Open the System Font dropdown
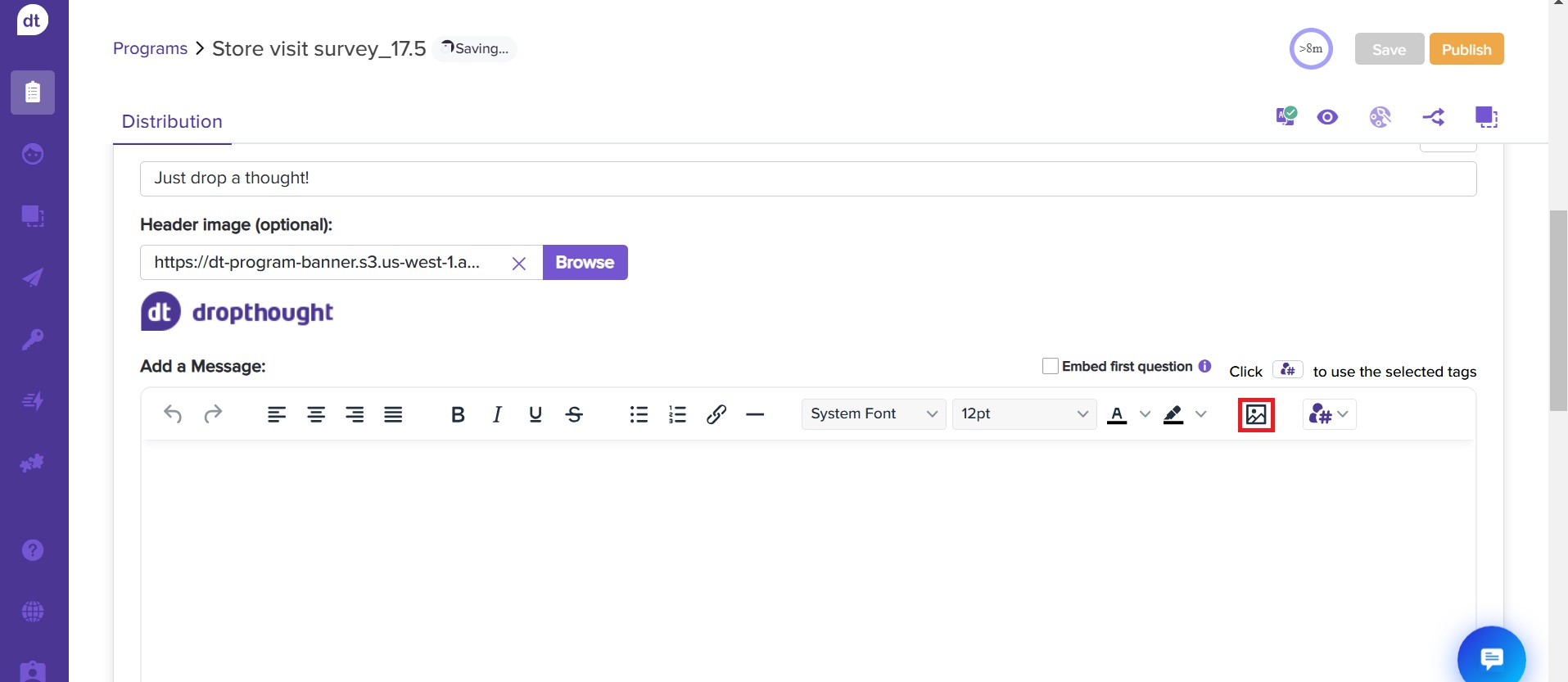The width and height of the screenshot is (1568, 682). pos(874,414)
